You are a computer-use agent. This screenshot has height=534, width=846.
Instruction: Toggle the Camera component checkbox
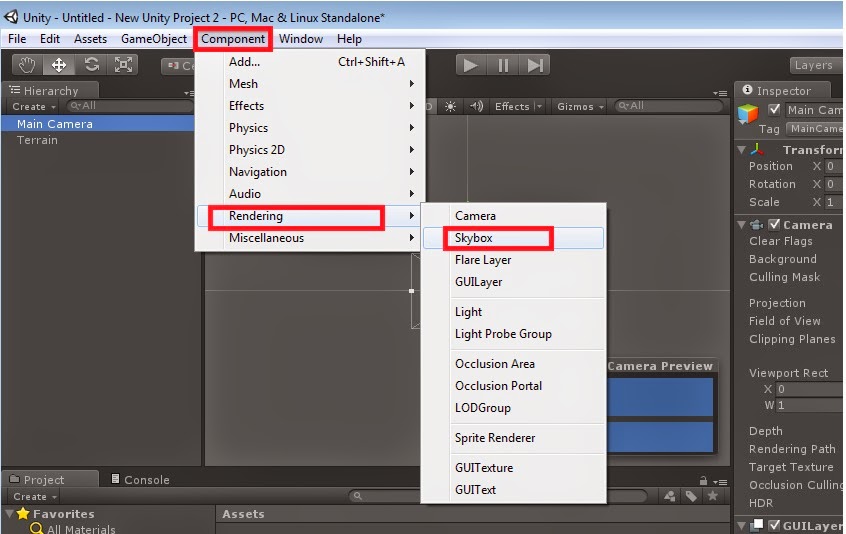[x=775, y=224]
